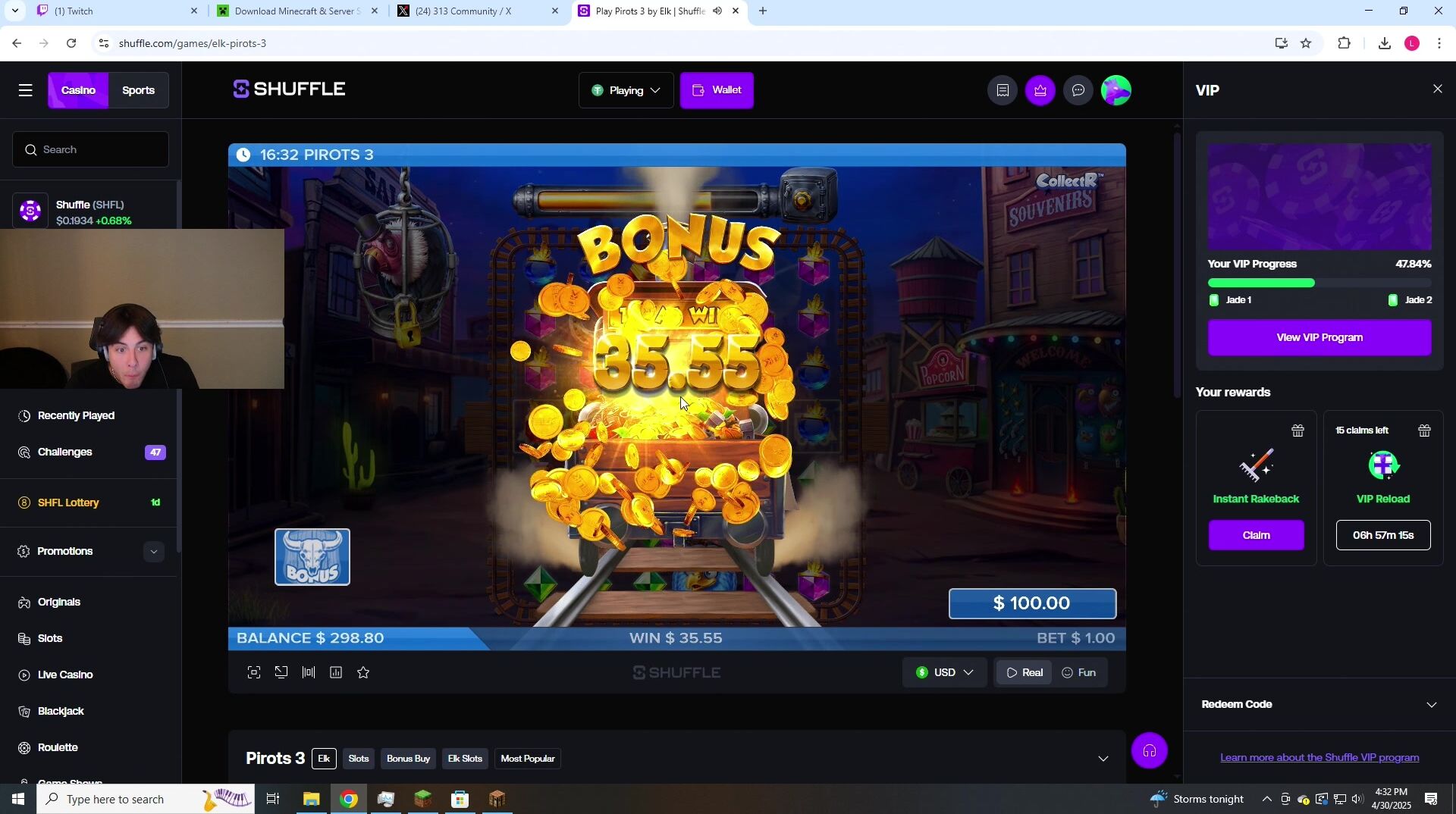Image resolution: width=1456 pixels, height=814 pixels.
Task: Open the chat bubble icon
Action: click(x=1078, y=91)
